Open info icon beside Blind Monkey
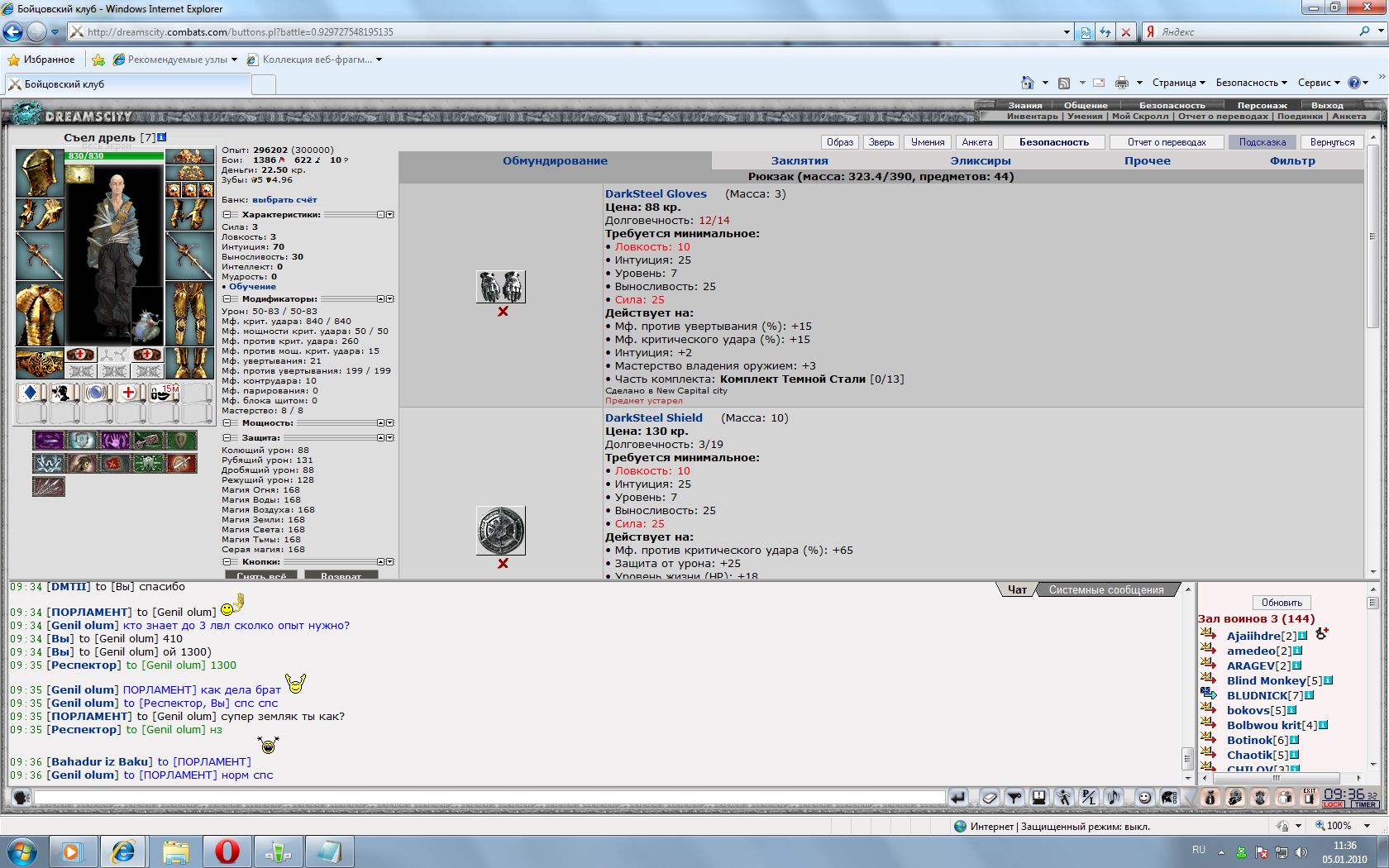The height and width of the screenshot is (868, 1389). (1328, 680)
